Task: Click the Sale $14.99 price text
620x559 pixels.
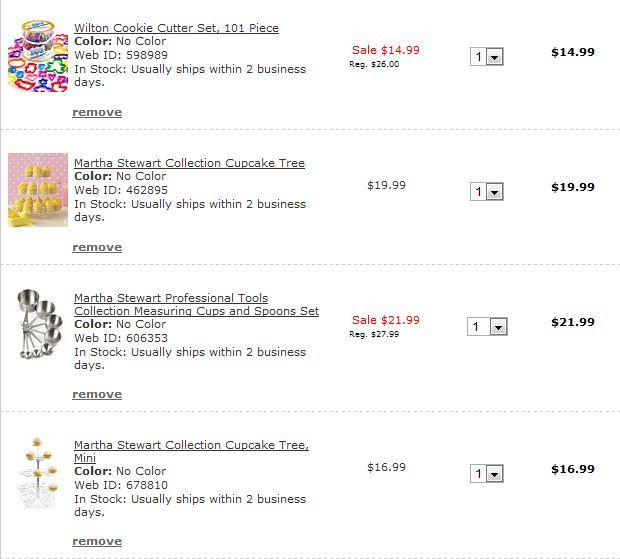Action: [386, 50]
